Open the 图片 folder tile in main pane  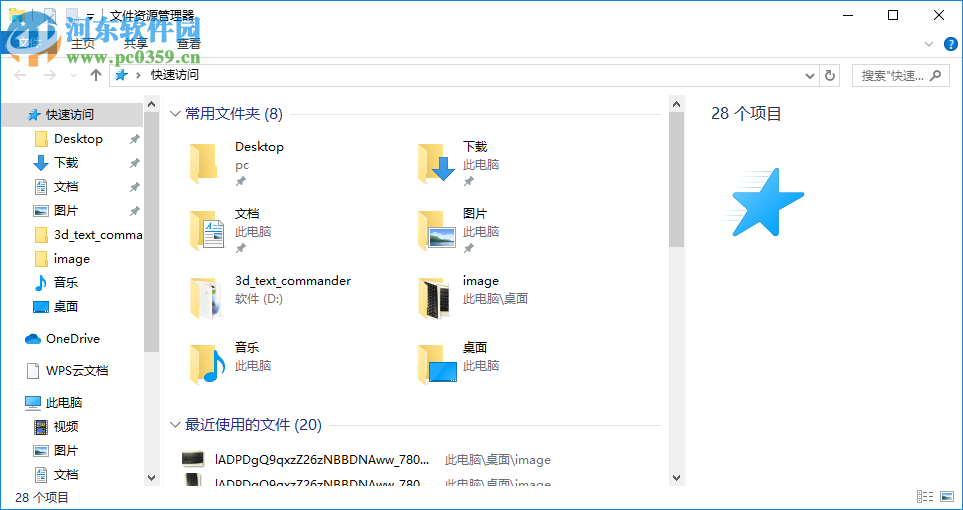(459, 230)
